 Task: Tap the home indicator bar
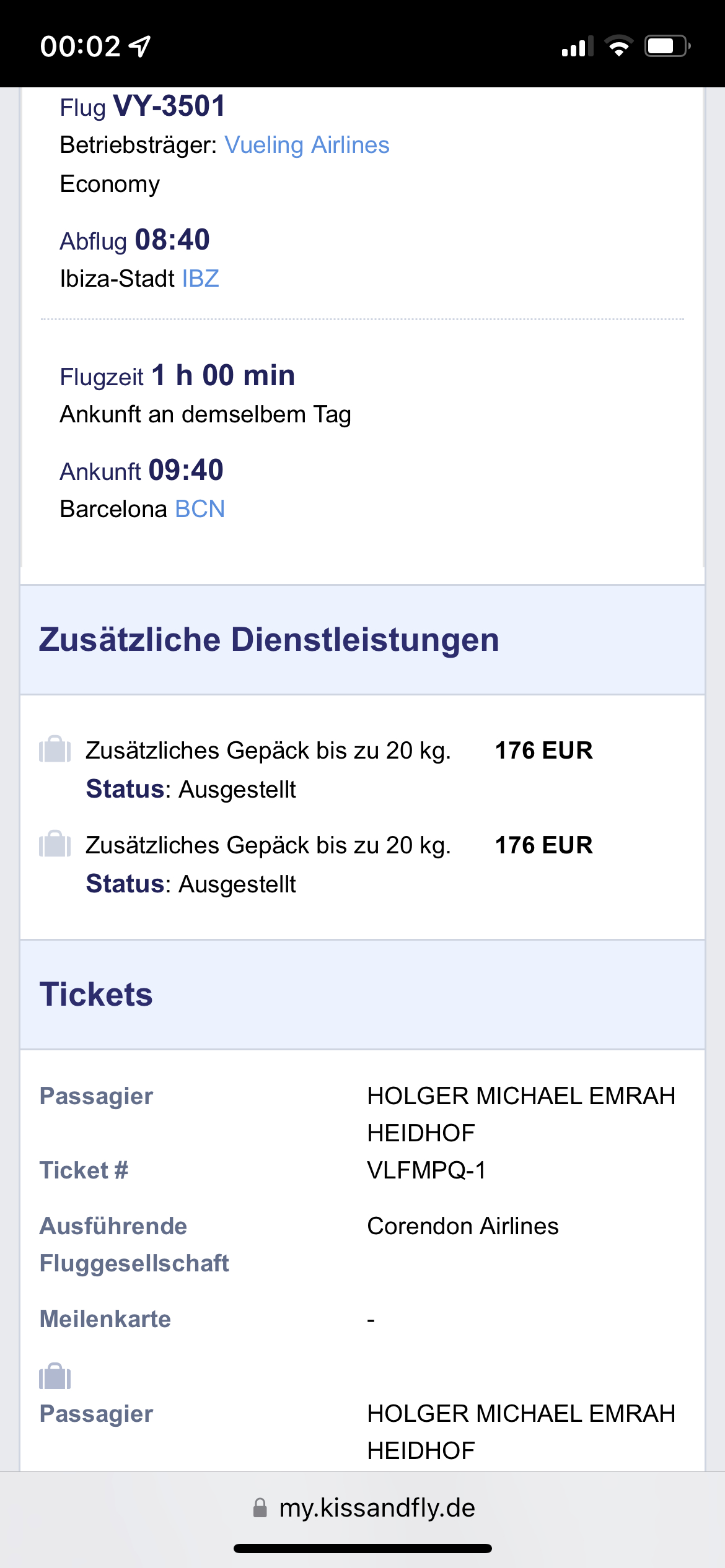coord(362,1549)
